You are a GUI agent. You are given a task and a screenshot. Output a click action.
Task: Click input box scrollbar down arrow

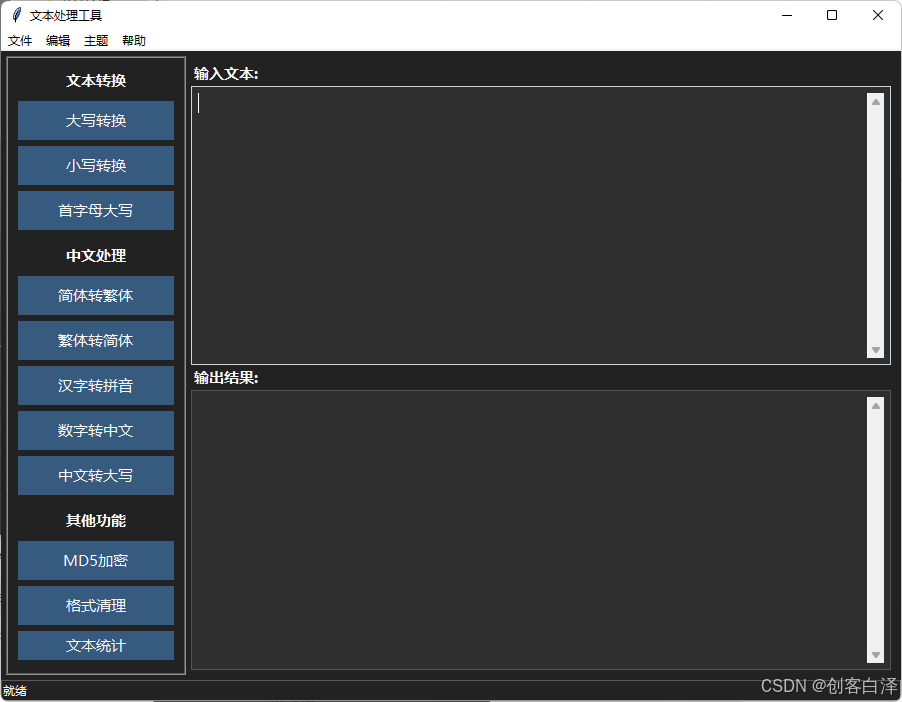click(876, 350)
